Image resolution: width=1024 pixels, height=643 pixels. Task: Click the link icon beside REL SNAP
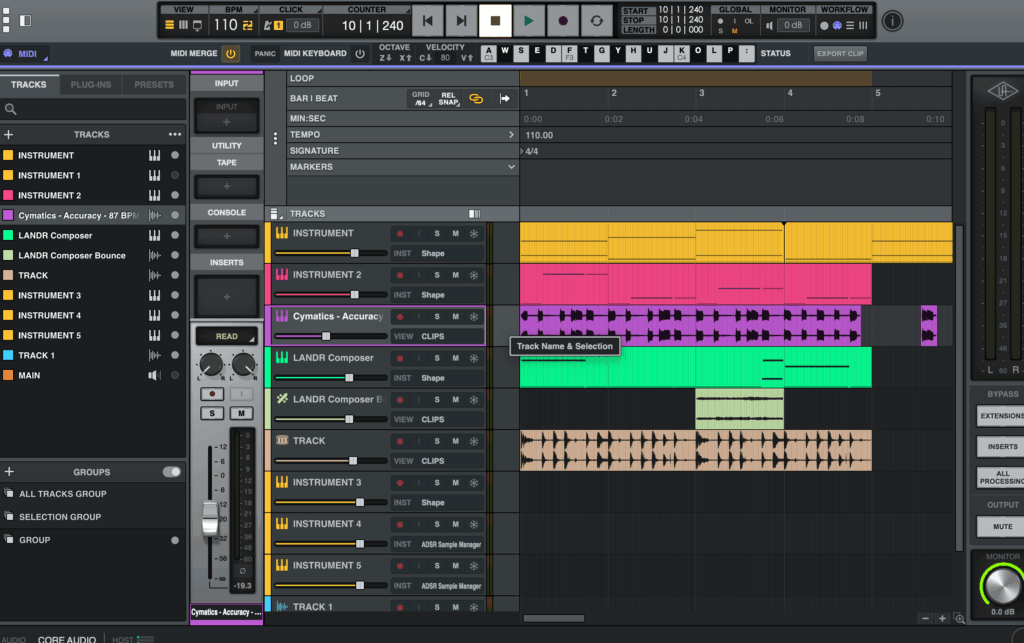pos(476,98)
